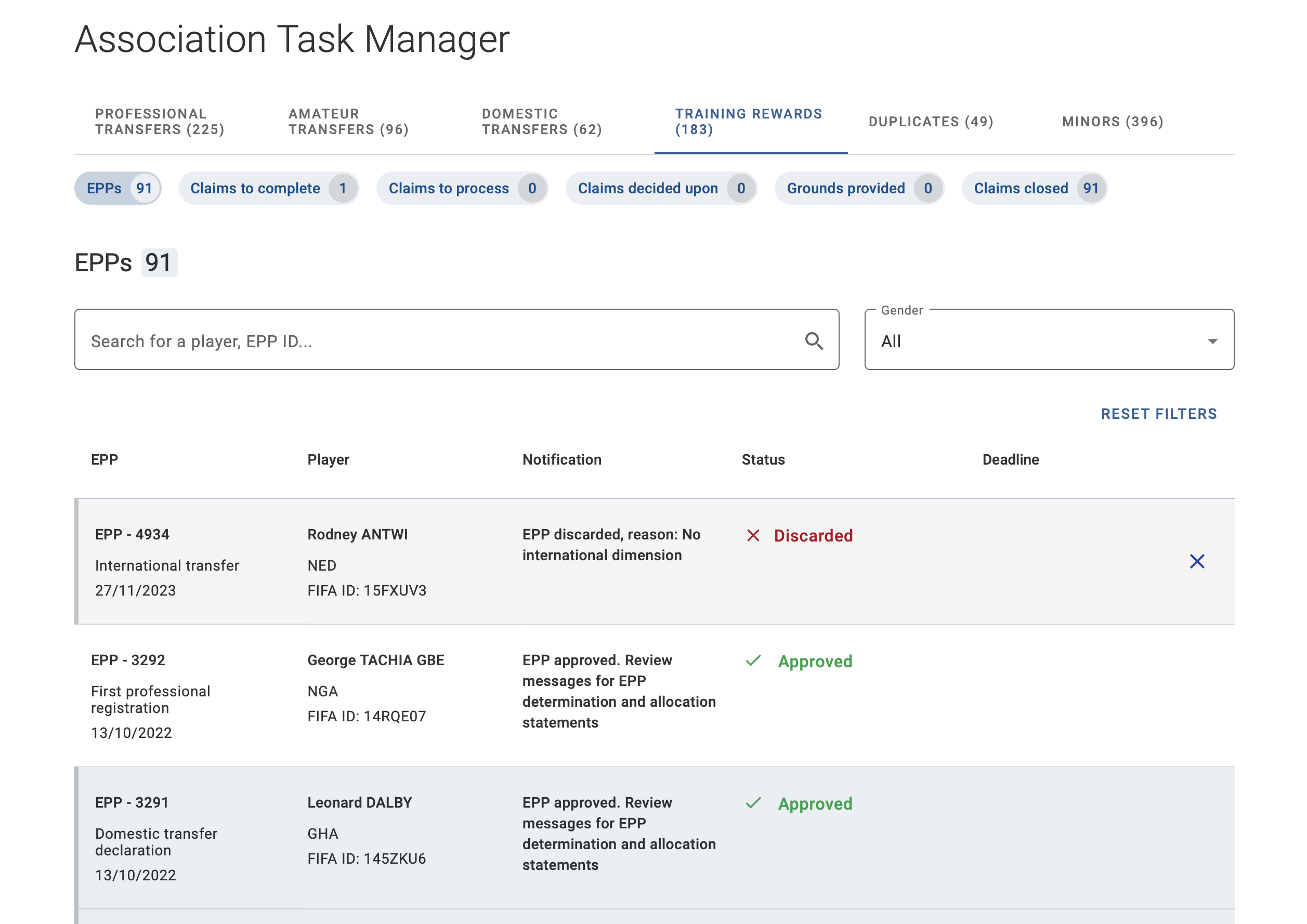The image size is (1307, 924).
Task: Click Approved status for George TACHIA GBE
Action: click(815, 662)
